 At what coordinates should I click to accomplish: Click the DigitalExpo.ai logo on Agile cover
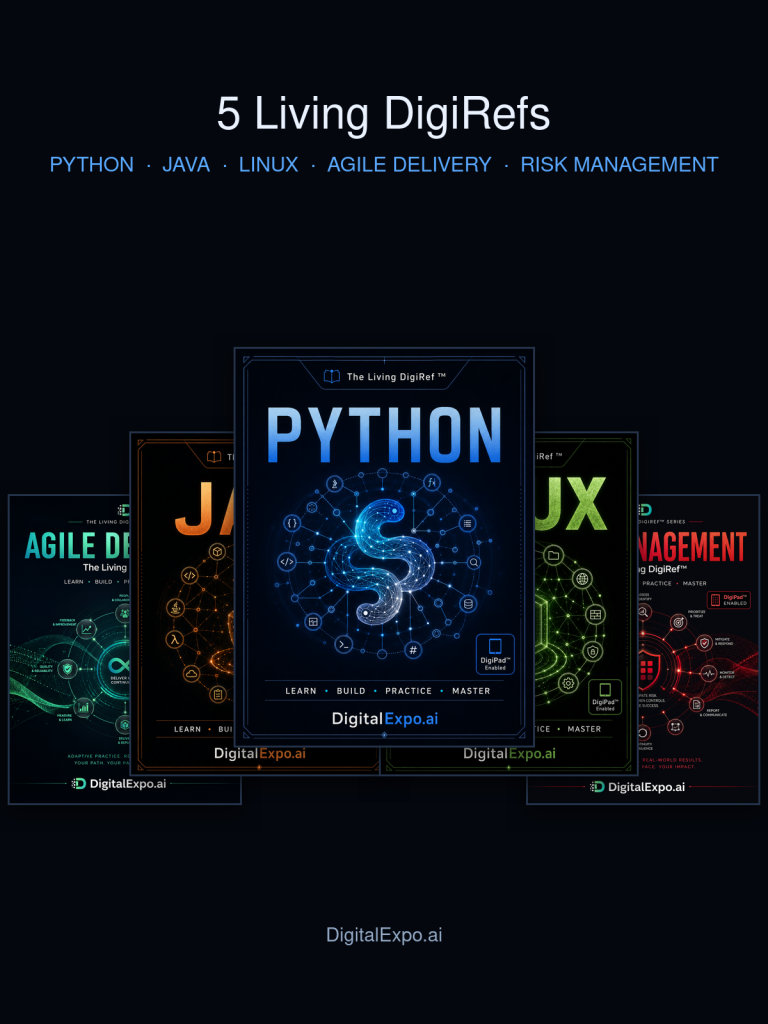pos(119,784)
